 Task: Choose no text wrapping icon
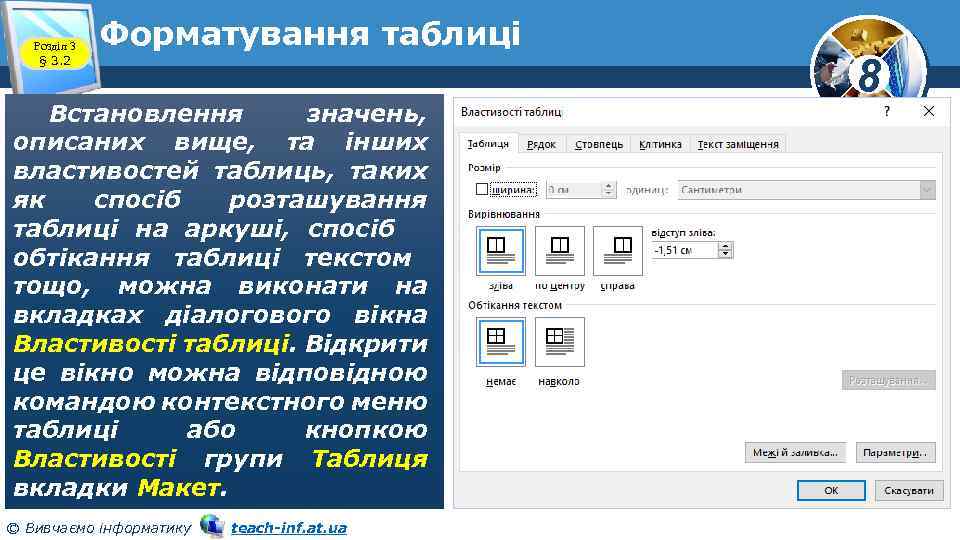point(500,342)
